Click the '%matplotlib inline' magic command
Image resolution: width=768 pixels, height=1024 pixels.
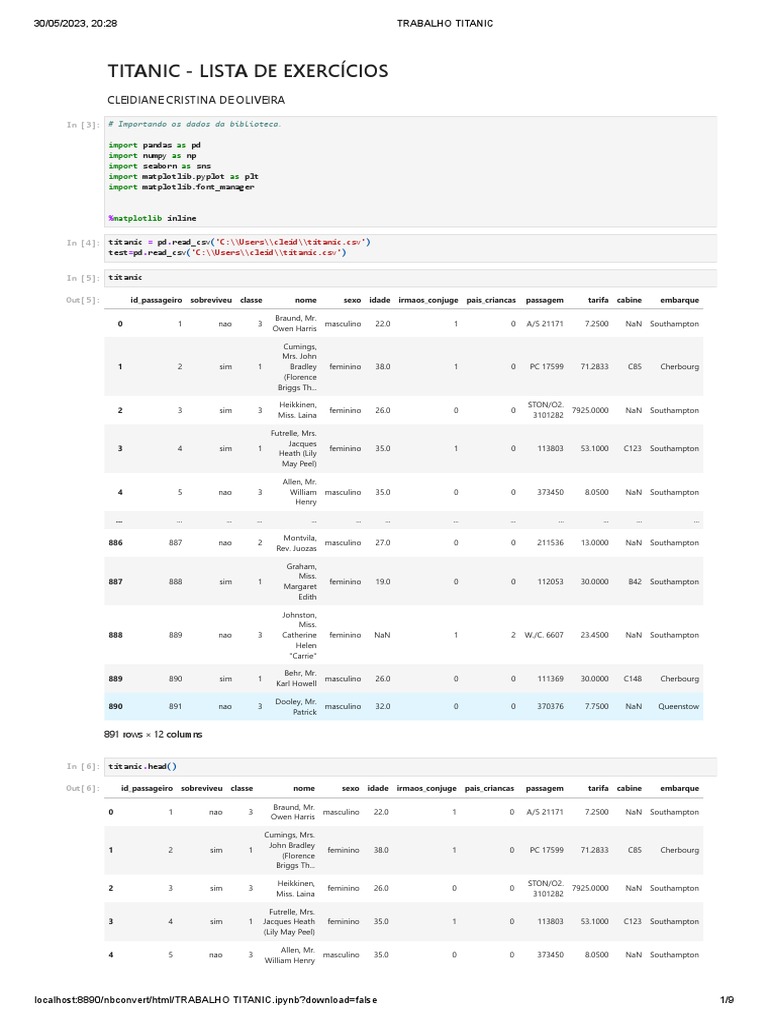coord(152,218)
